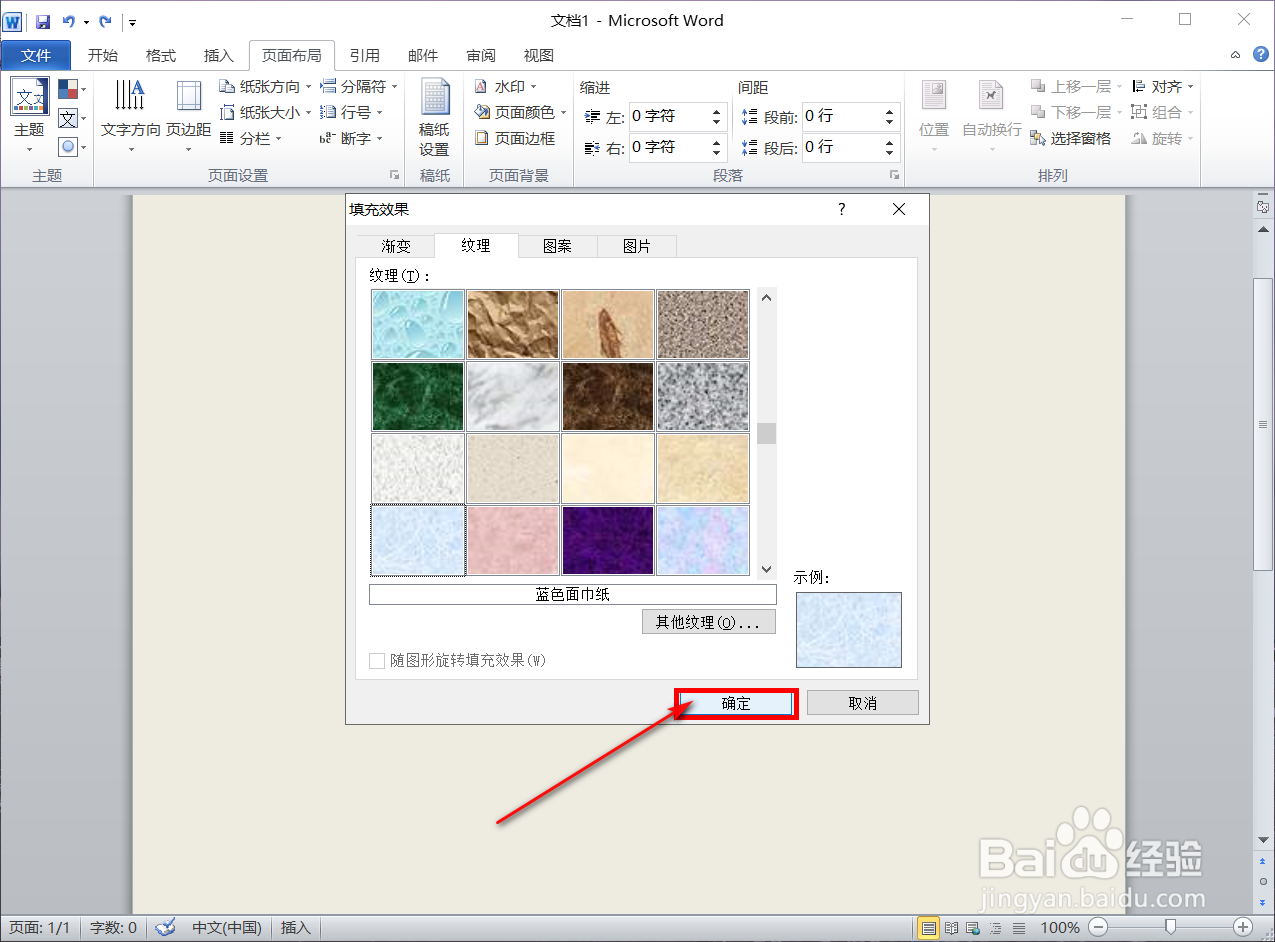
Task: Switch to the 图案 tab in Fill Effects
Action: click(x=557, y=245)
